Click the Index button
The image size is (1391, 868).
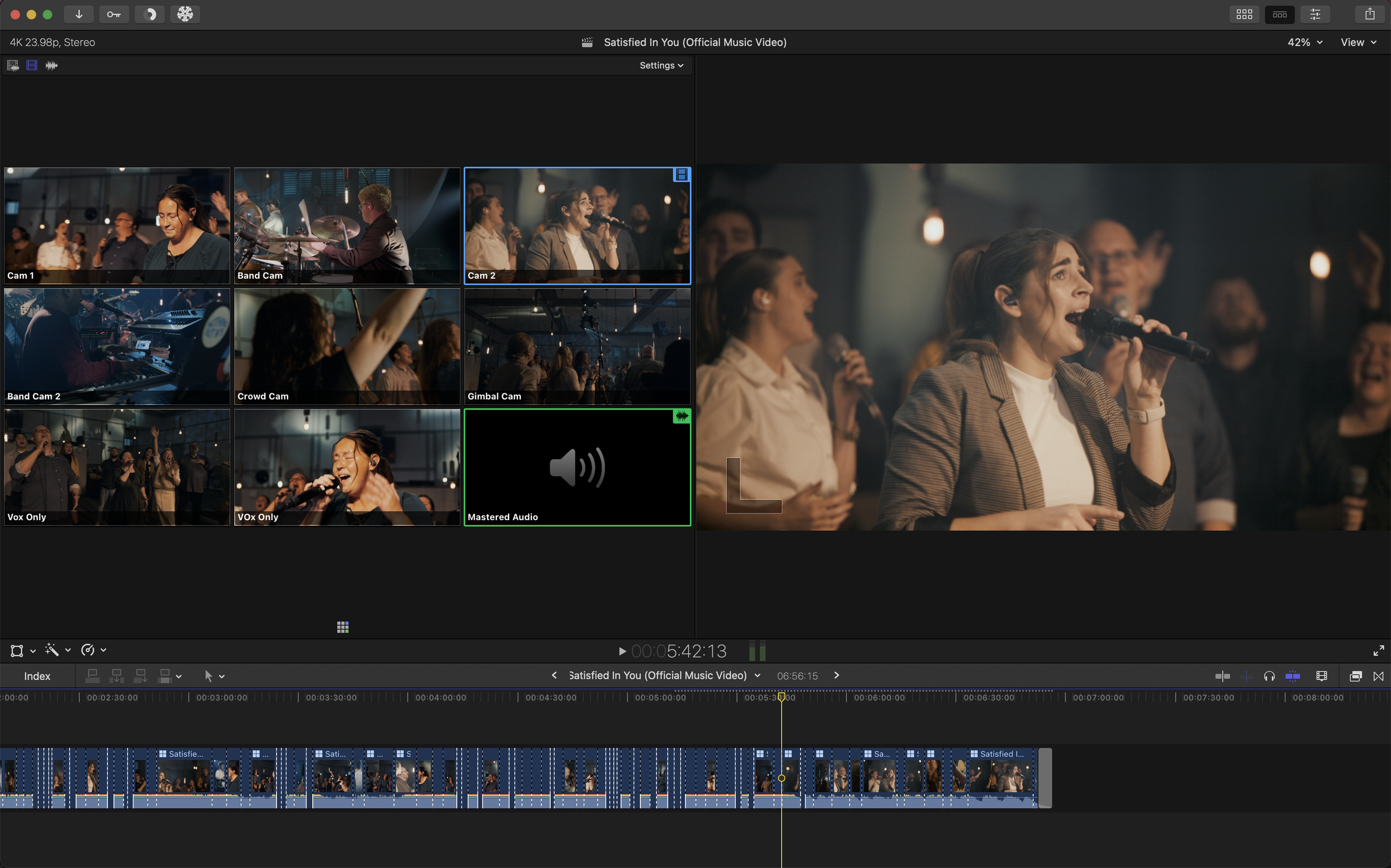point(37,675)
